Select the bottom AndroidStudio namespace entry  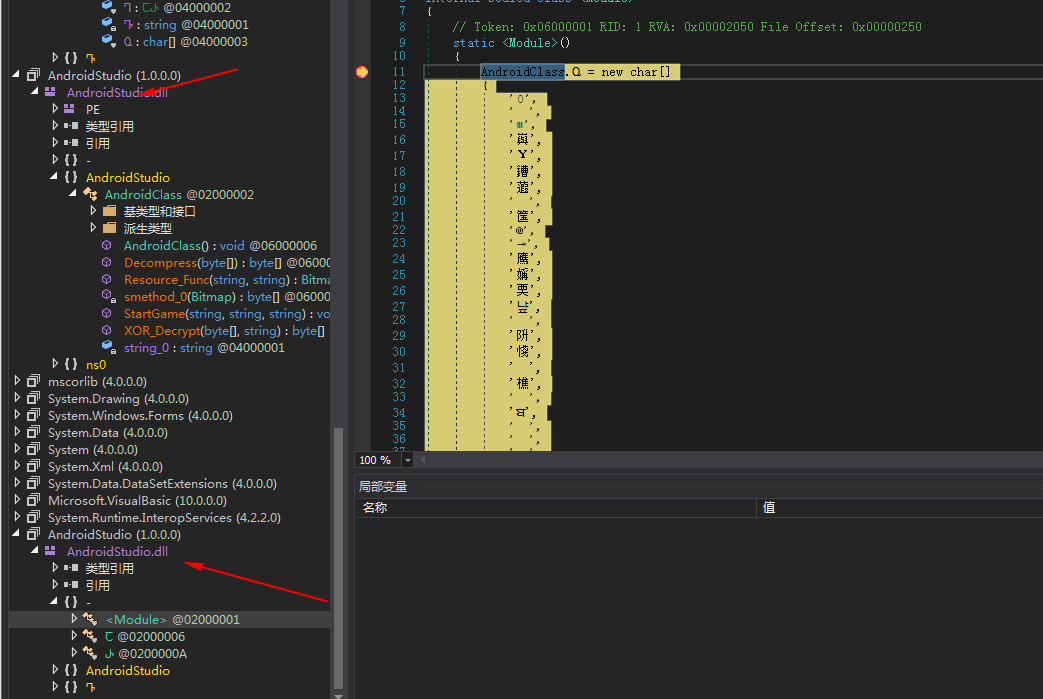(x=128, y=670)
